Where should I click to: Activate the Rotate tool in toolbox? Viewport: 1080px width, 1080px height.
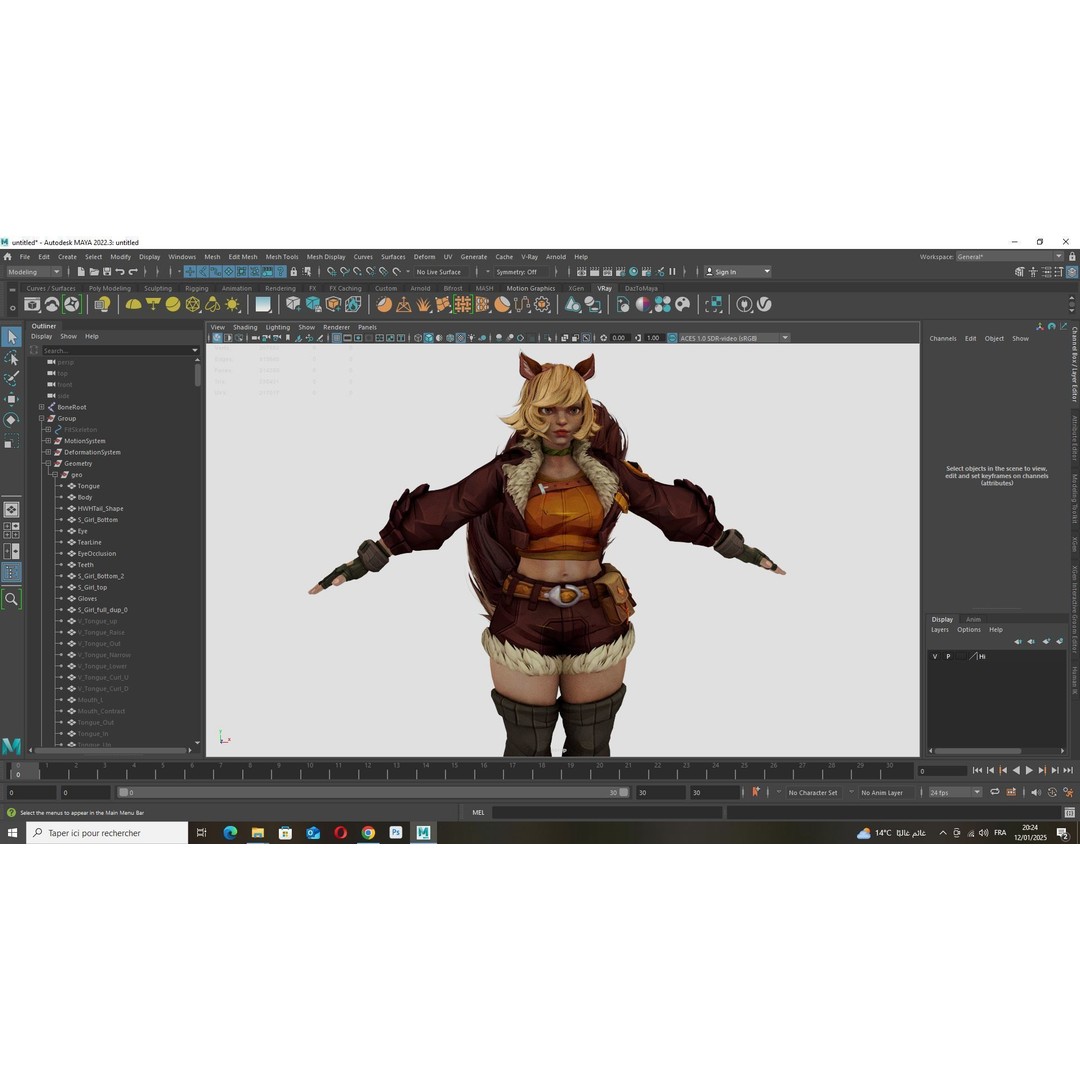[x=12, y=419]
